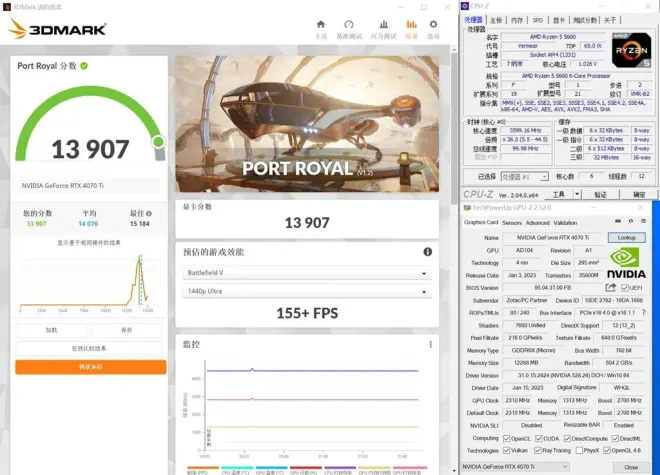Image resolution: width=660 pixels, height=475 pixels.
Task: Switch to the Sensors tab in GPU-Z
Action: (512, 223)
